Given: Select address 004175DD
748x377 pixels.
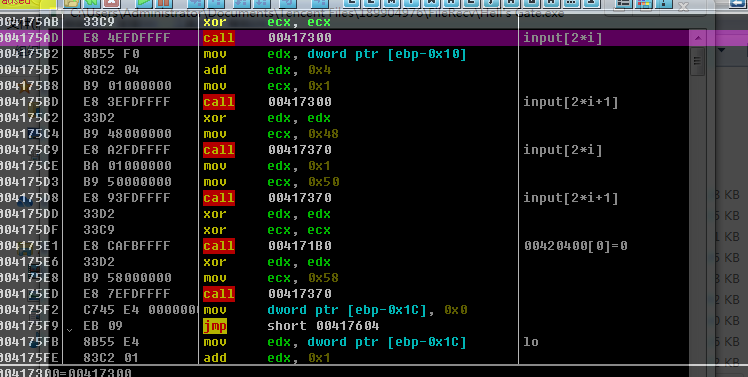Looking at the screenshot, I should (29, 214).
